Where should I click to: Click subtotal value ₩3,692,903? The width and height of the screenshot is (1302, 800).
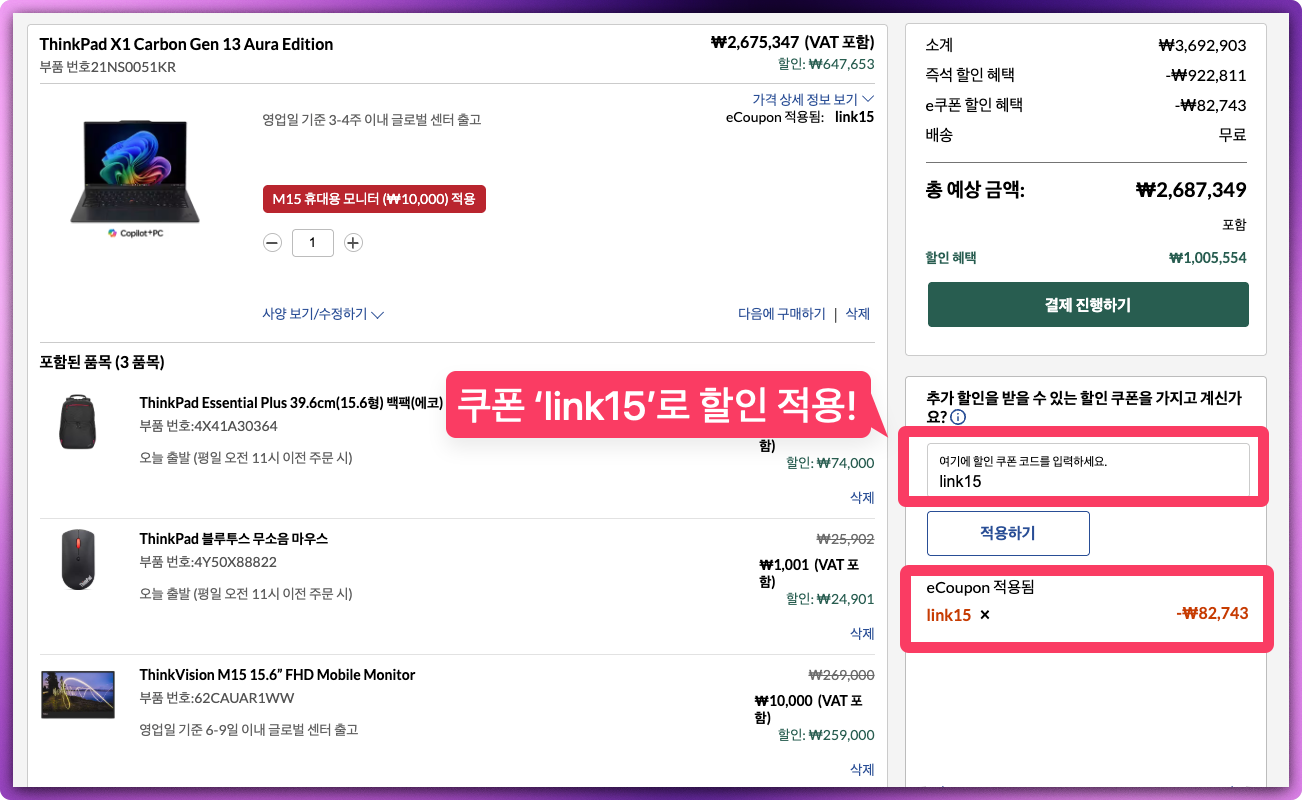[1202, 45]
